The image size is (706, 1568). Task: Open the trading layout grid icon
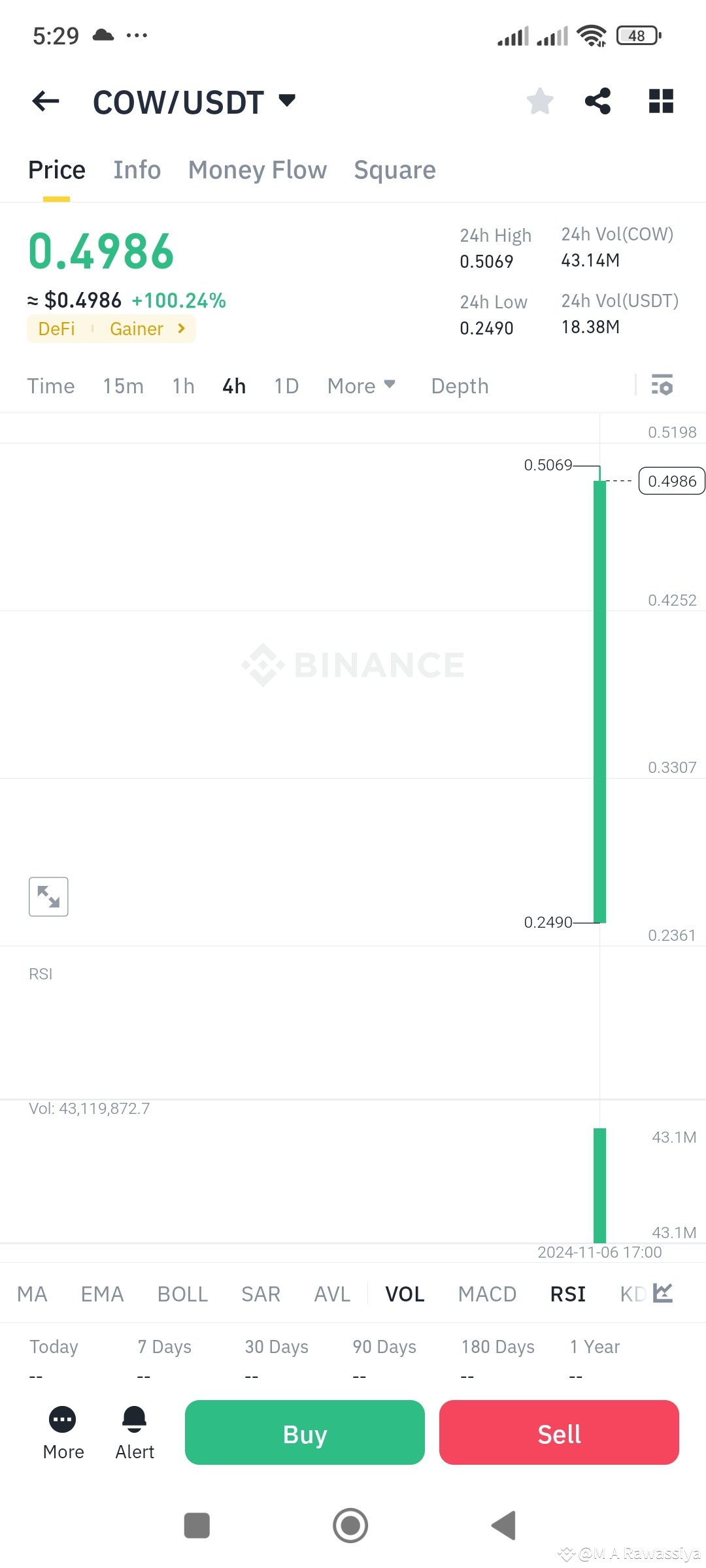tap(660, 101)
